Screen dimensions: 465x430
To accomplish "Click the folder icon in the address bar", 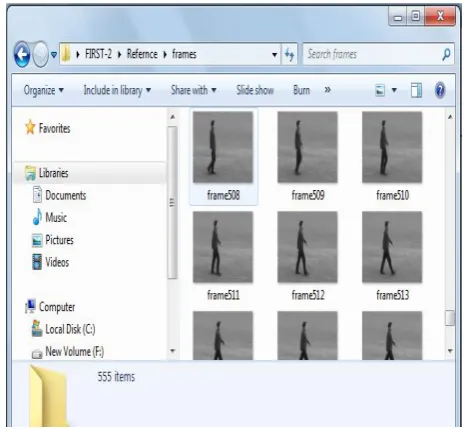I will 66,54.
